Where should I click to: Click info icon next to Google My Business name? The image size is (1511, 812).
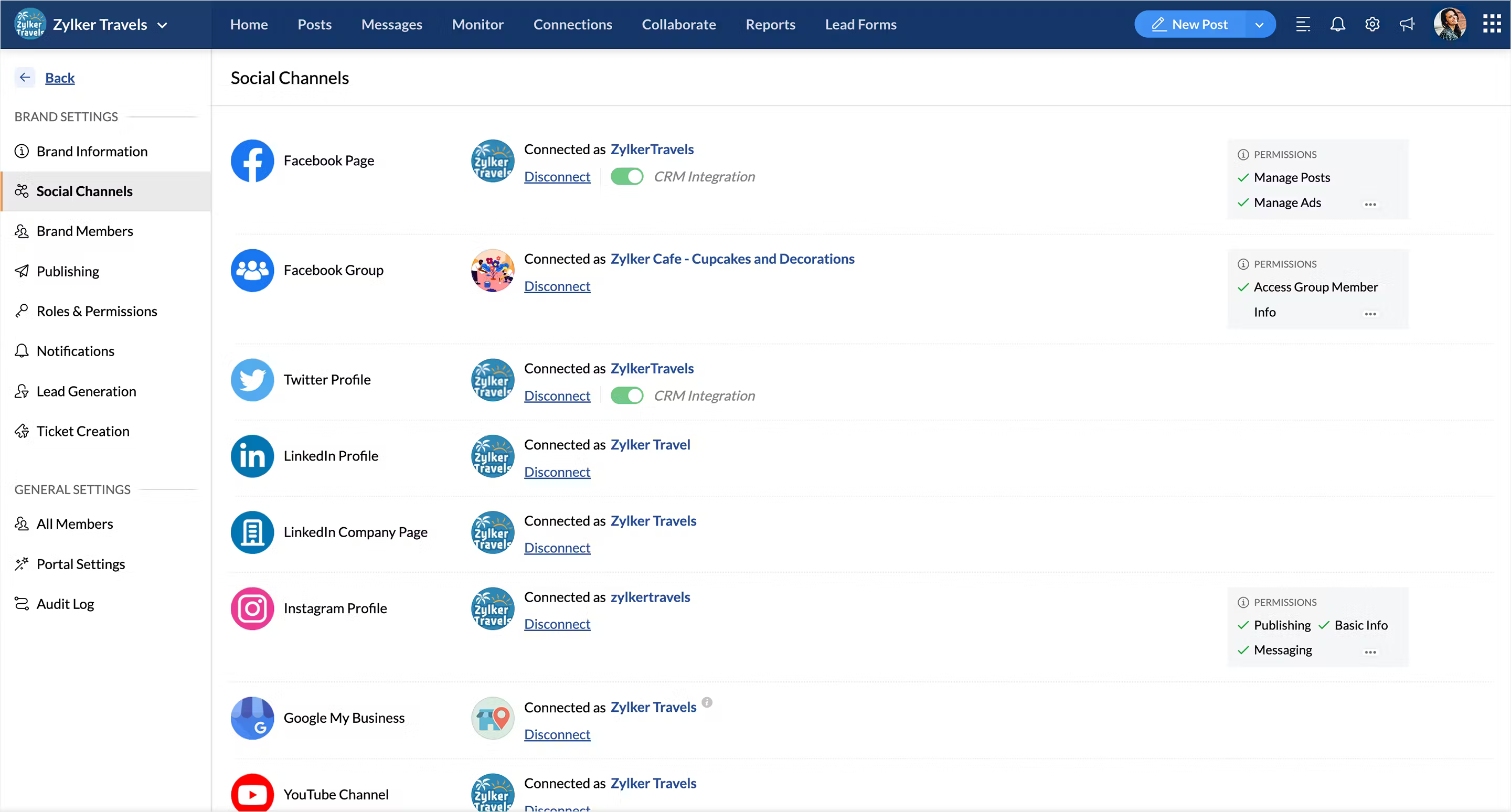707,702
